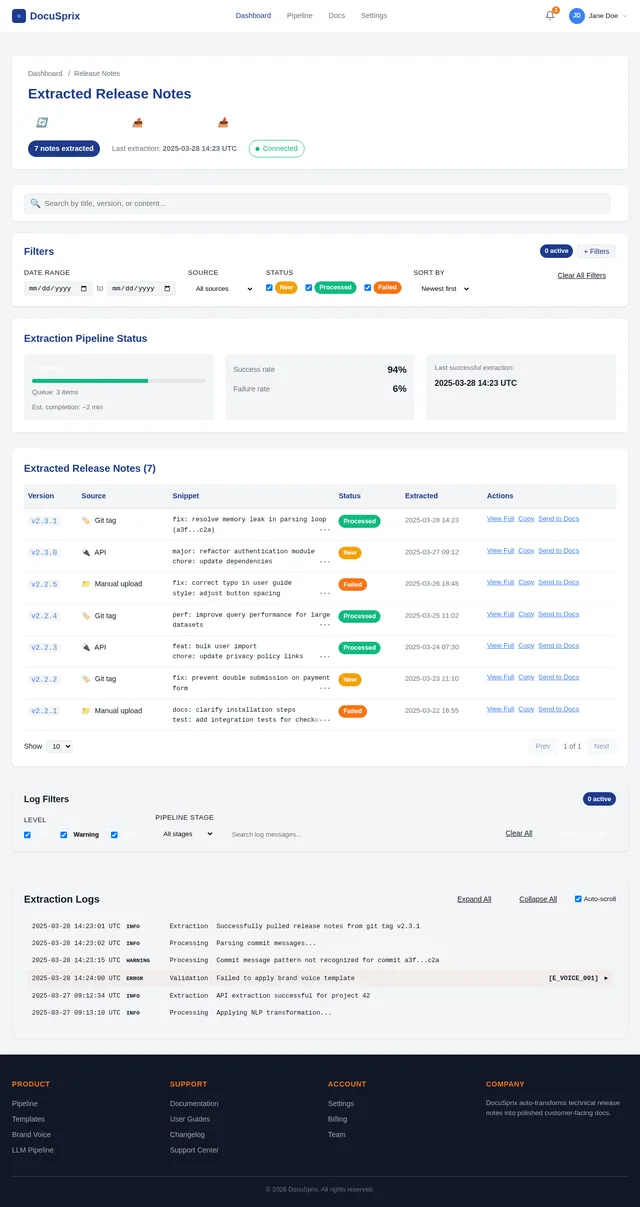640x1207 pixels.
Task: Click View Full for v2.3.1
Action: [500, 518]
